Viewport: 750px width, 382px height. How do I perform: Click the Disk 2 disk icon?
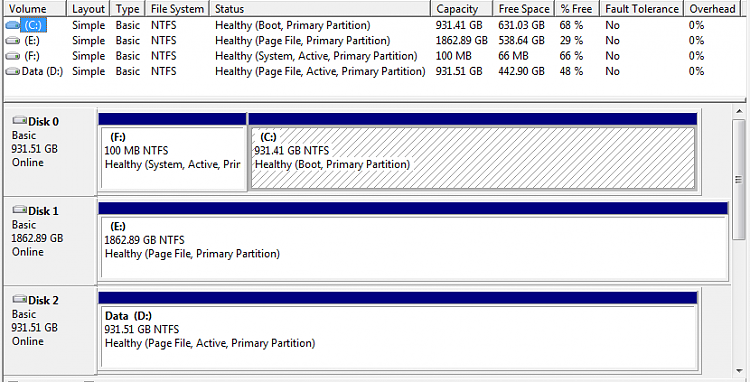(x=19, y=299)
